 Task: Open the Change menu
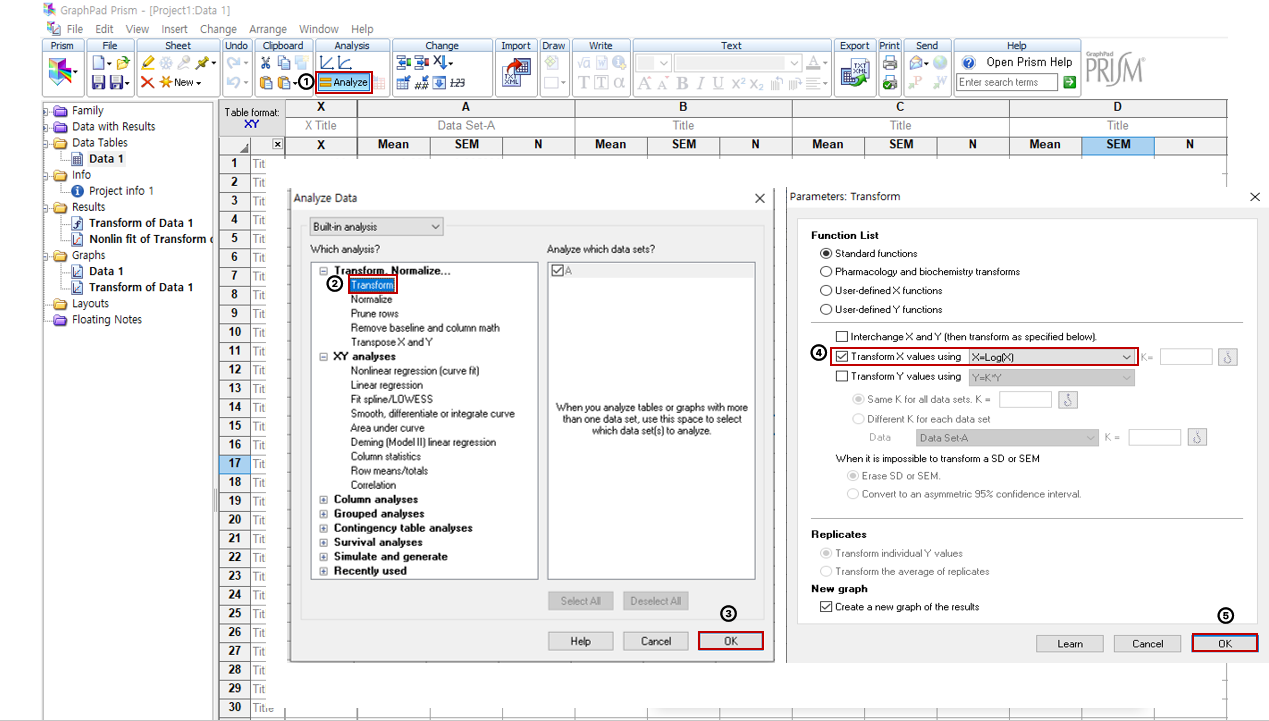point(218,29)
